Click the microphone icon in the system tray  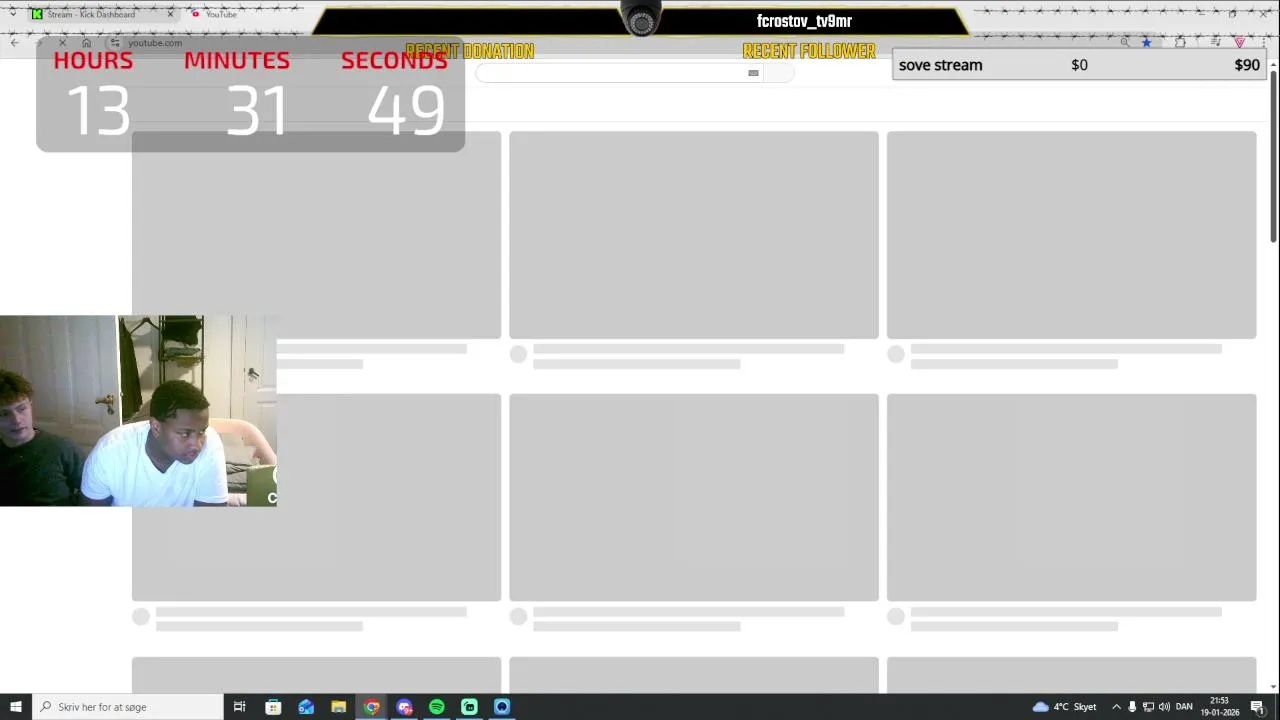(1132, 707)
